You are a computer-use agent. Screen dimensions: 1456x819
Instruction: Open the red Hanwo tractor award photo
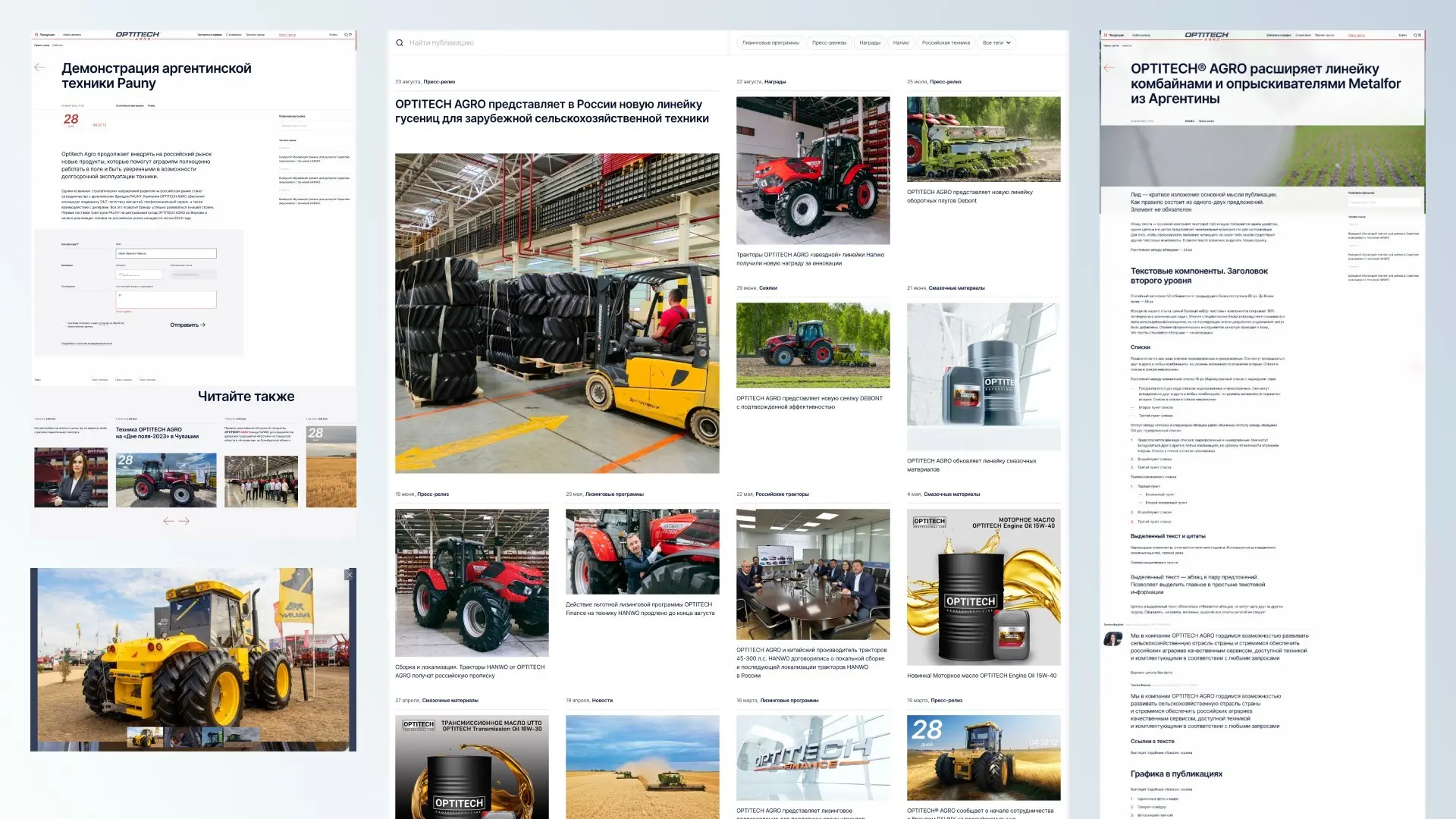(813, 171)
